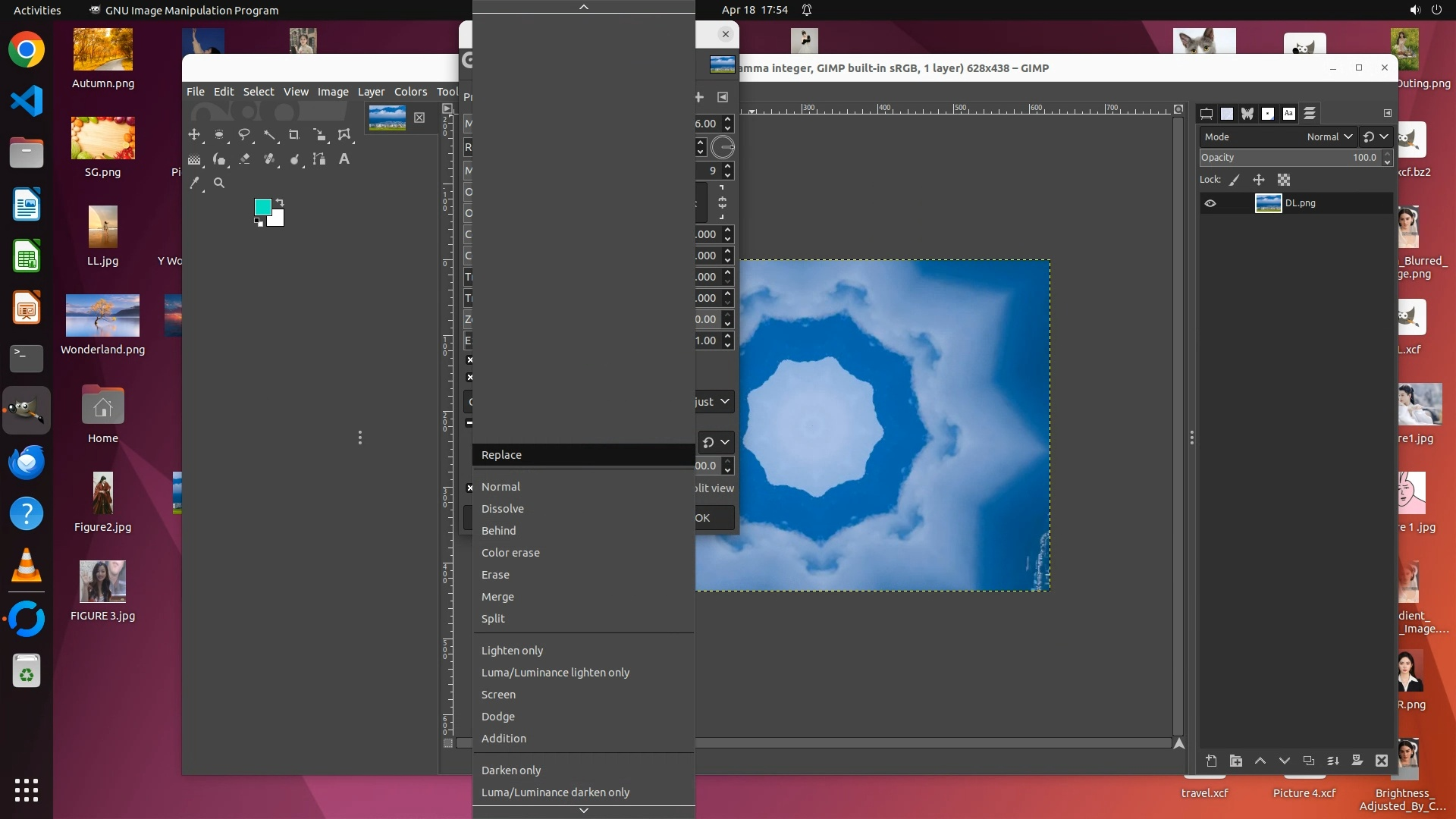Select the Free Select lasso tool
Image resolution: width=1456 pixels, height=819 pixels.
pyautogui.click(x=244, y=135)
